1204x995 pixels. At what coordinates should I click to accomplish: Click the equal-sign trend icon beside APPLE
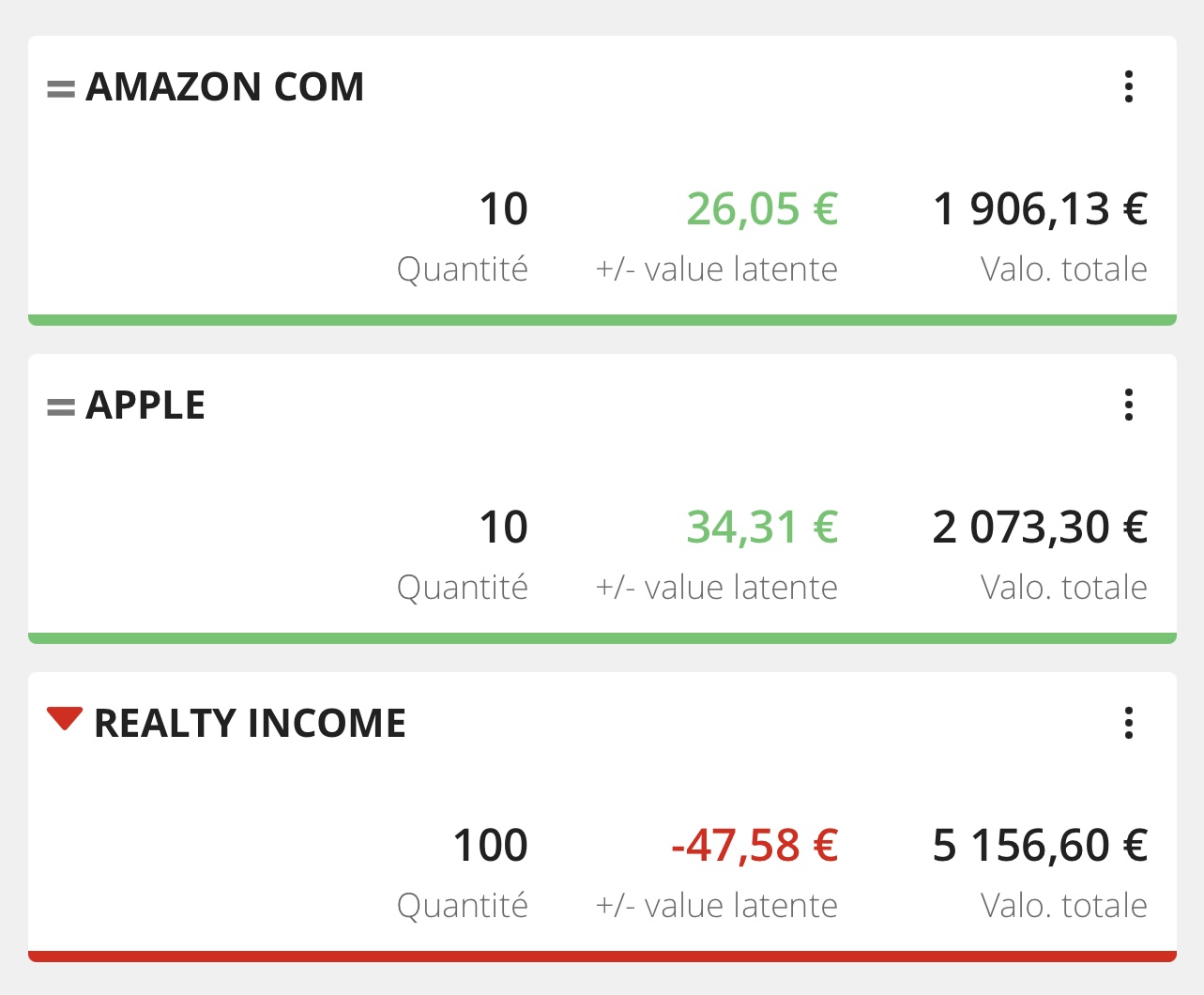point(61,407)
